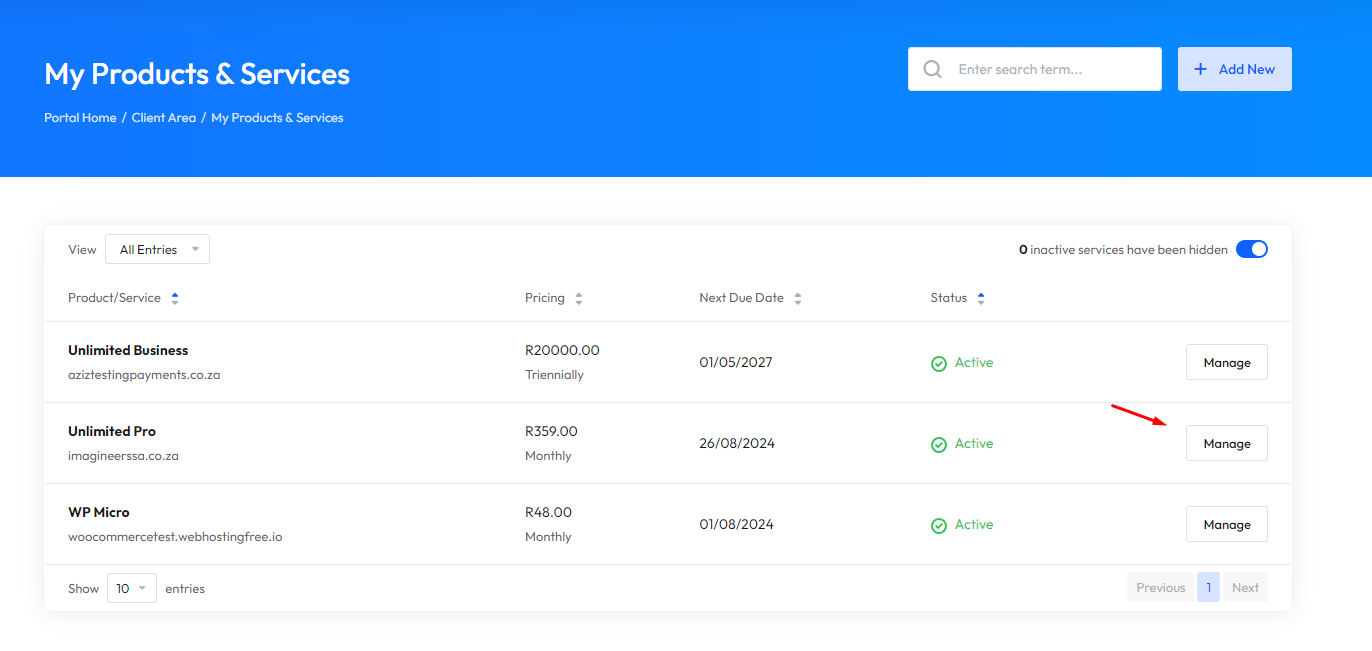This screenshot has width=1372, height=651.
Task: Click sort arrows beside Status header
Action: click(x=981, y=298)
